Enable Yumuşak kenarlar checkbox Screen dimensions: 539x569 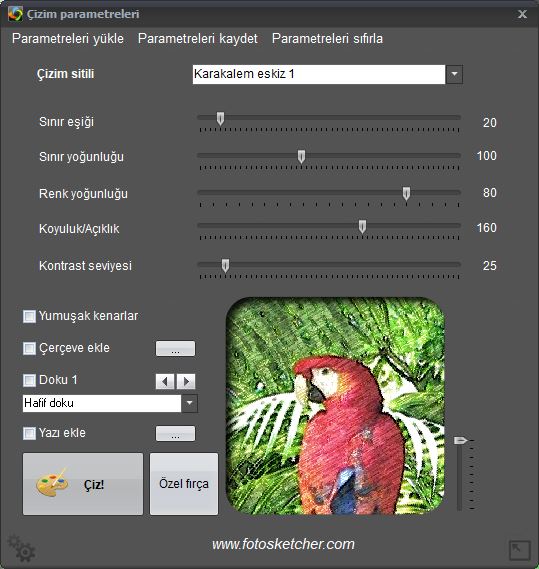pos(29,316)
